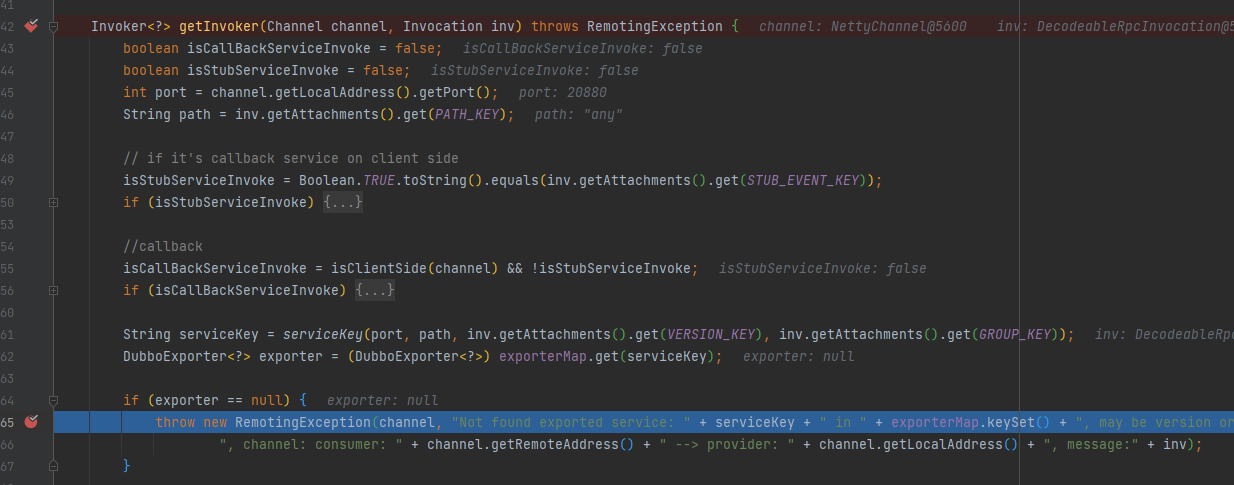Click RemotingException in the throws clause
Screen dimensions: 1234x485
coord(655,26)
